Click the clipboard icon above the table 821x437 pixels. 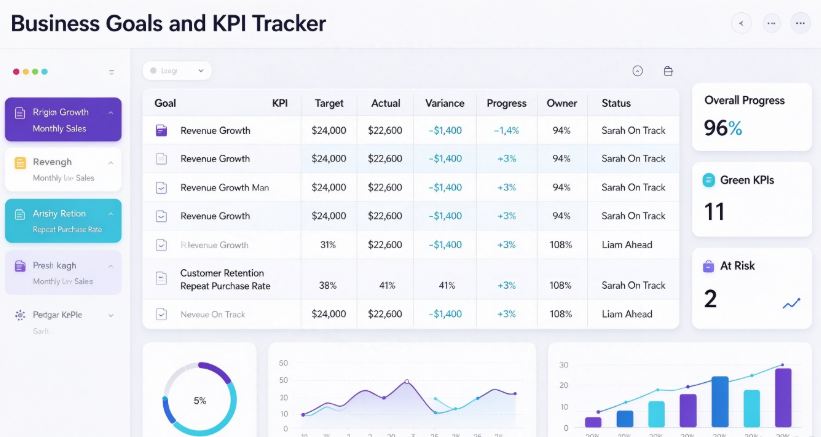click(668, 71)
